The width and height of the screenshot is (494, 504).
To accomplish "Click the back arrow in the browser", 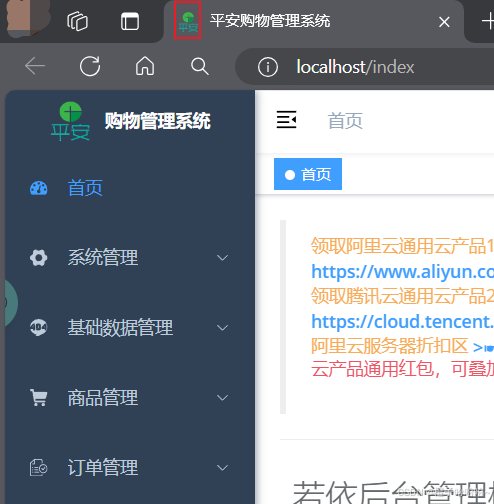I will click(35, 66).
